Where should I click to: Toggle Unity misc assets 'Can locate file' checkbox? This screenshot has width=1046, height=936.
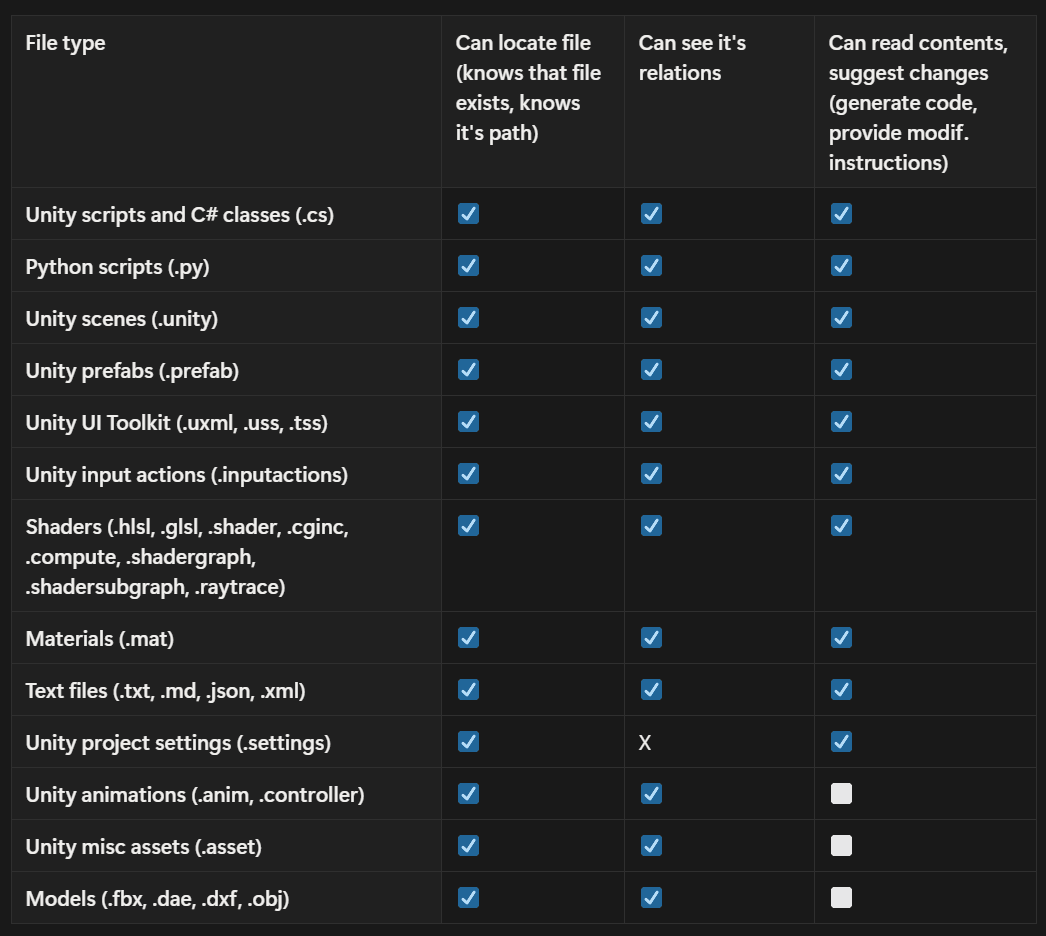coord(468,845)
